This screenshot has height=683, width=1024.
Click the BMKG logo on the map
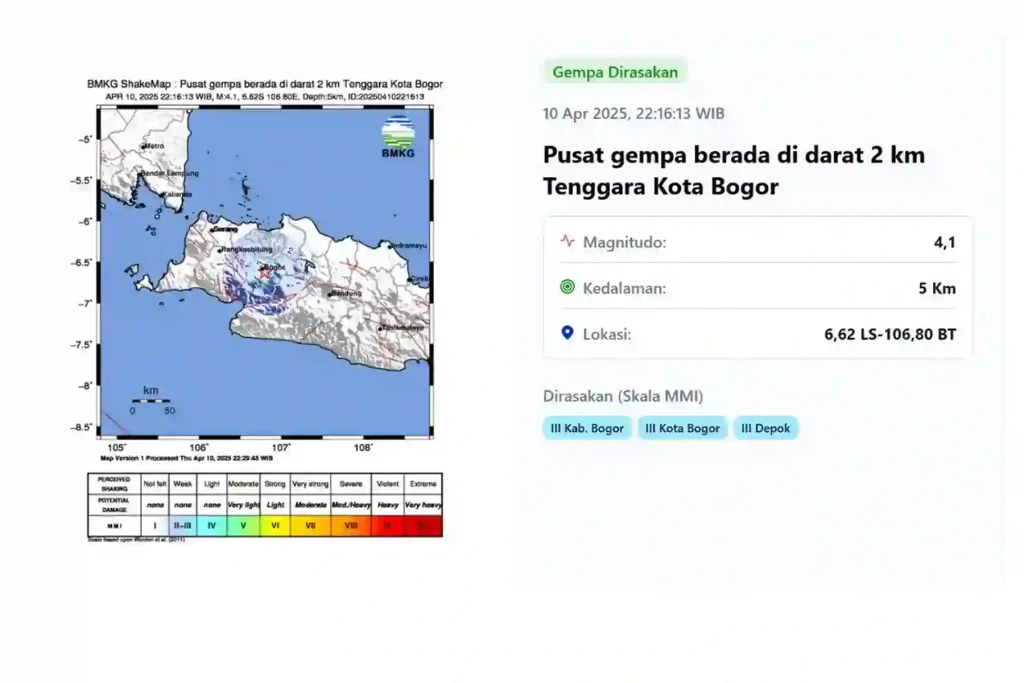[x=398, y=136]
